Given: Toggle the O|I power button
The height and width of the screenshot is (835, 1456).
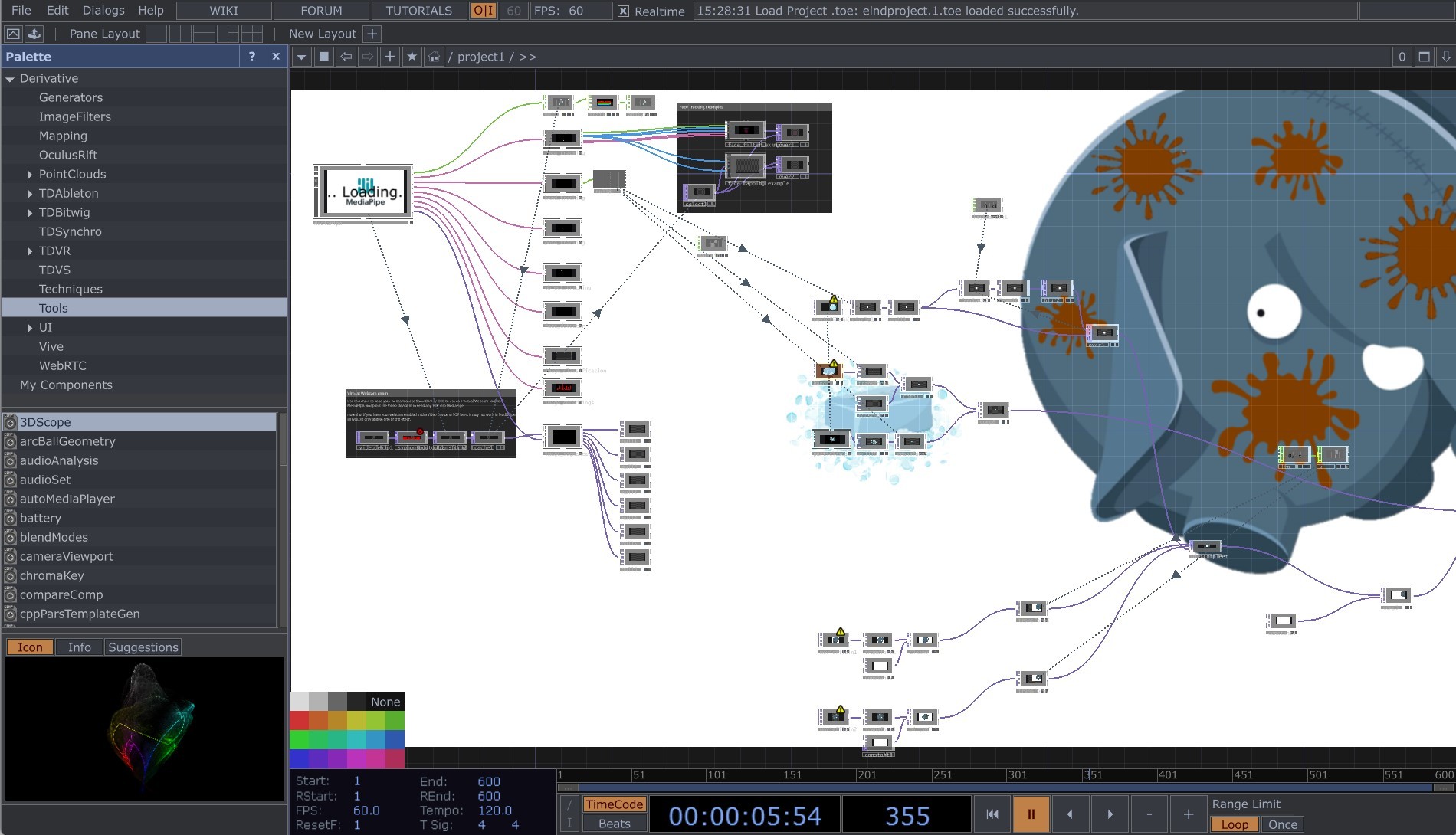Looking at the screenshot, I should click(483, 11).
